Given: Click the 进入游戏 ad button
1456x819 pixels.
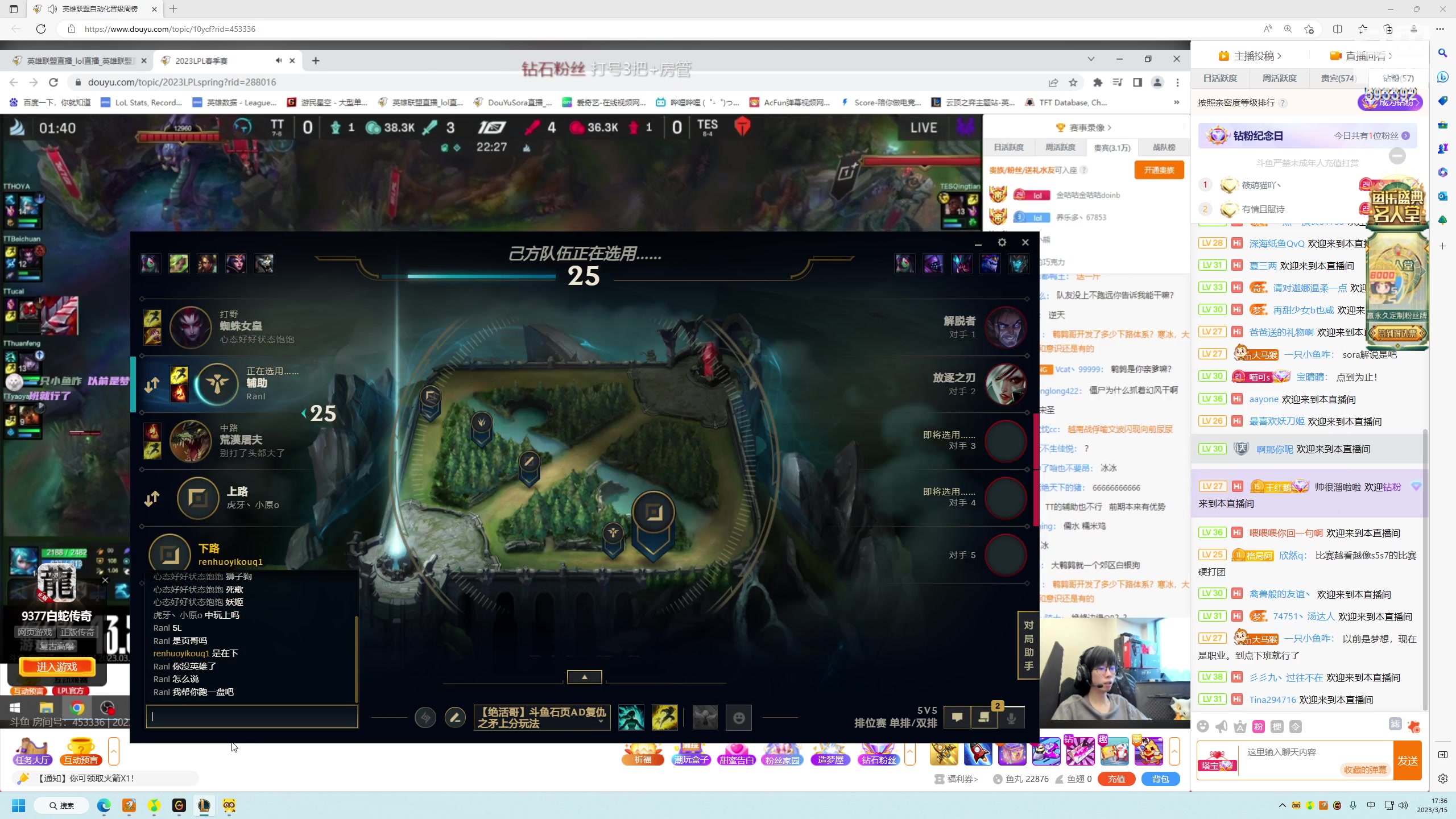Looking at the screenshot, I should click(57, 667).
